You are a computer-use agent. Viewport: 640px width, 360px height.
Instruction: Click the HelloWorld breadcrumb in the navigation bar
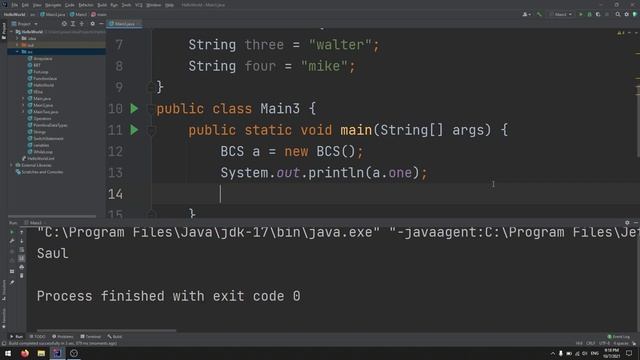click(x=14, y=14)
